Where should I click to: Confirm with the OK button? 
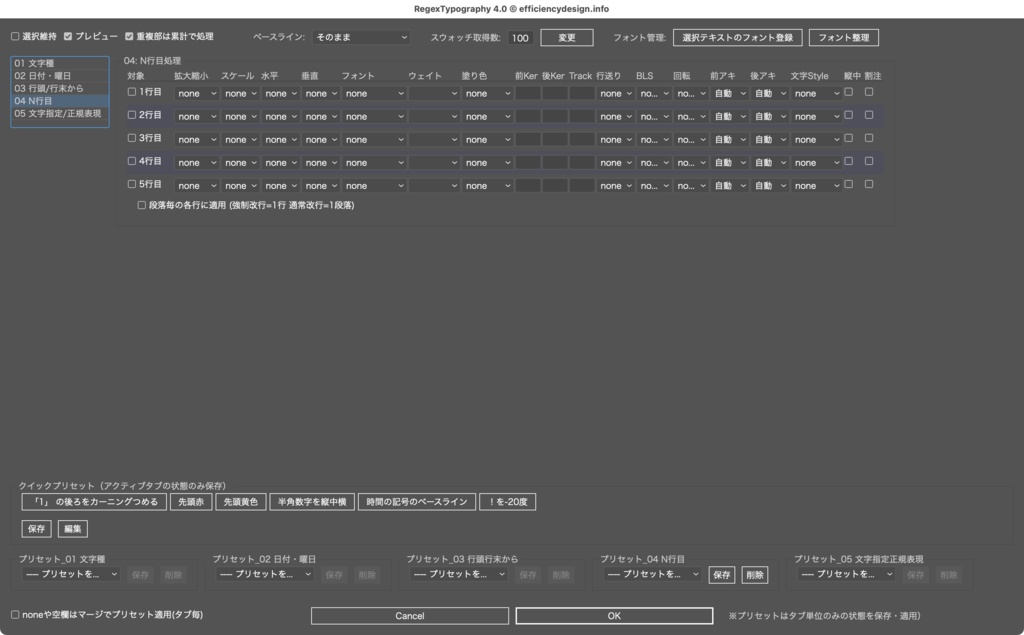tap(614, 615)
